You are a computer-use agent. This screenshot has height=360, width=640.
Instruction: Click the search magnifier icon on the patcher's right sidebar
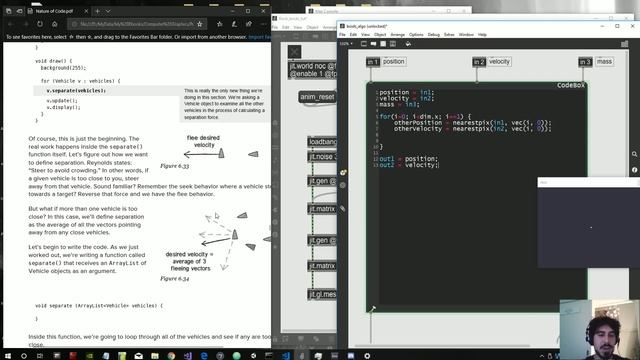click(x=634, y=154)
